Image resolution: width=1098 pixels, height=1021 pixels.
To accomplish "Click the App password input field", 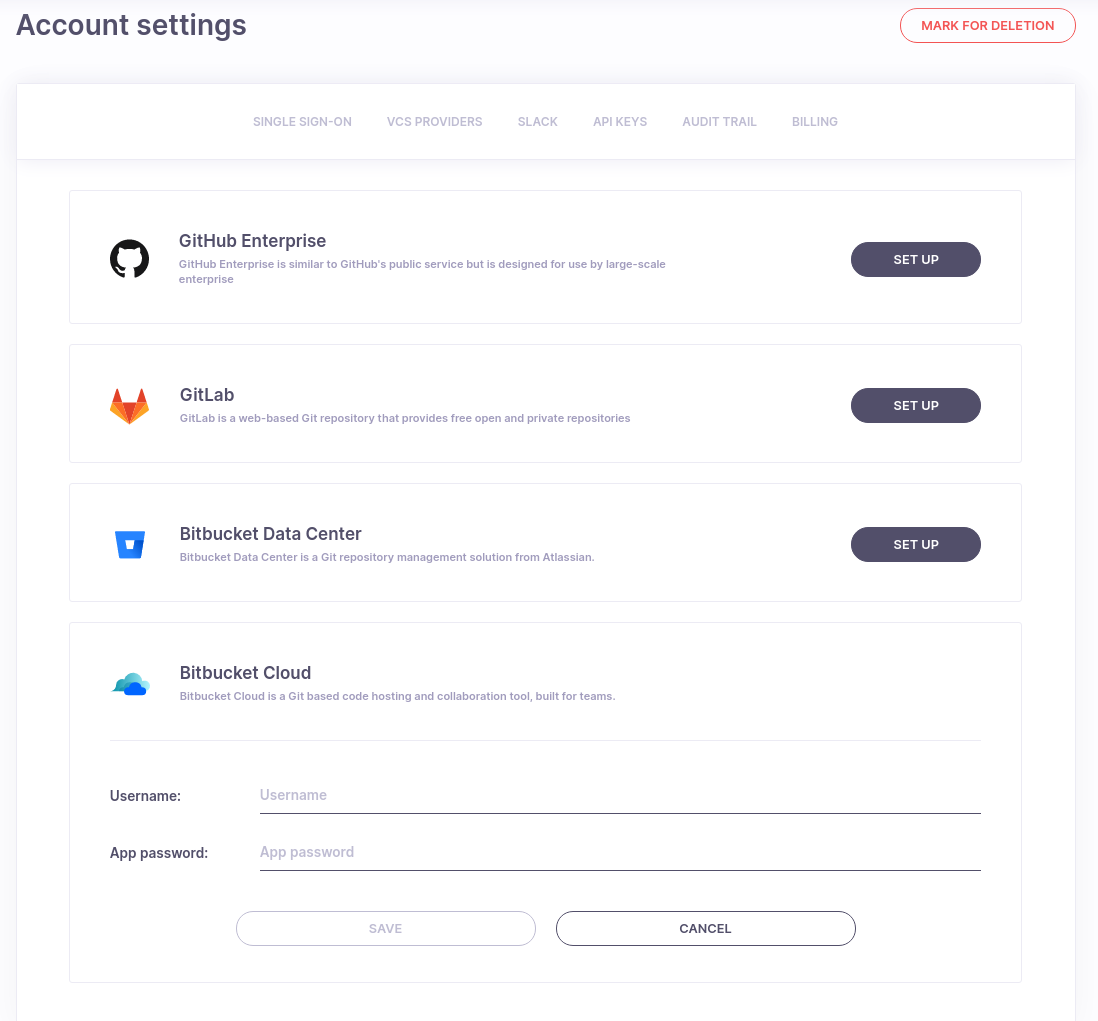I will (x=619, y=852).
